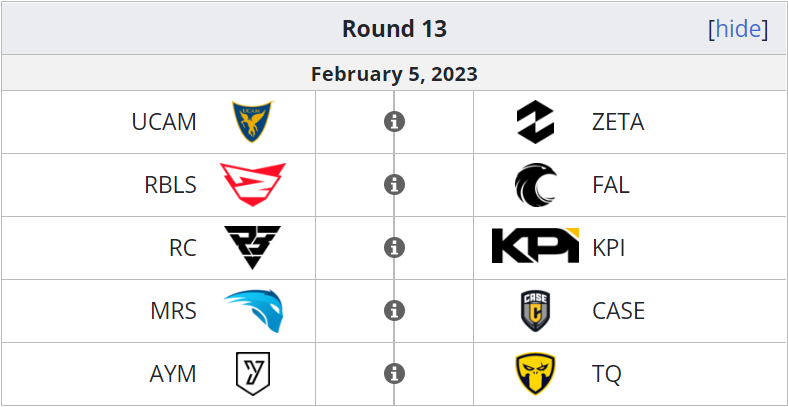The height and width of the screenshot is (407, 788).
Task: Click the Falcons black bird logo
Action: pyautogui.click(x=535, y=185)
